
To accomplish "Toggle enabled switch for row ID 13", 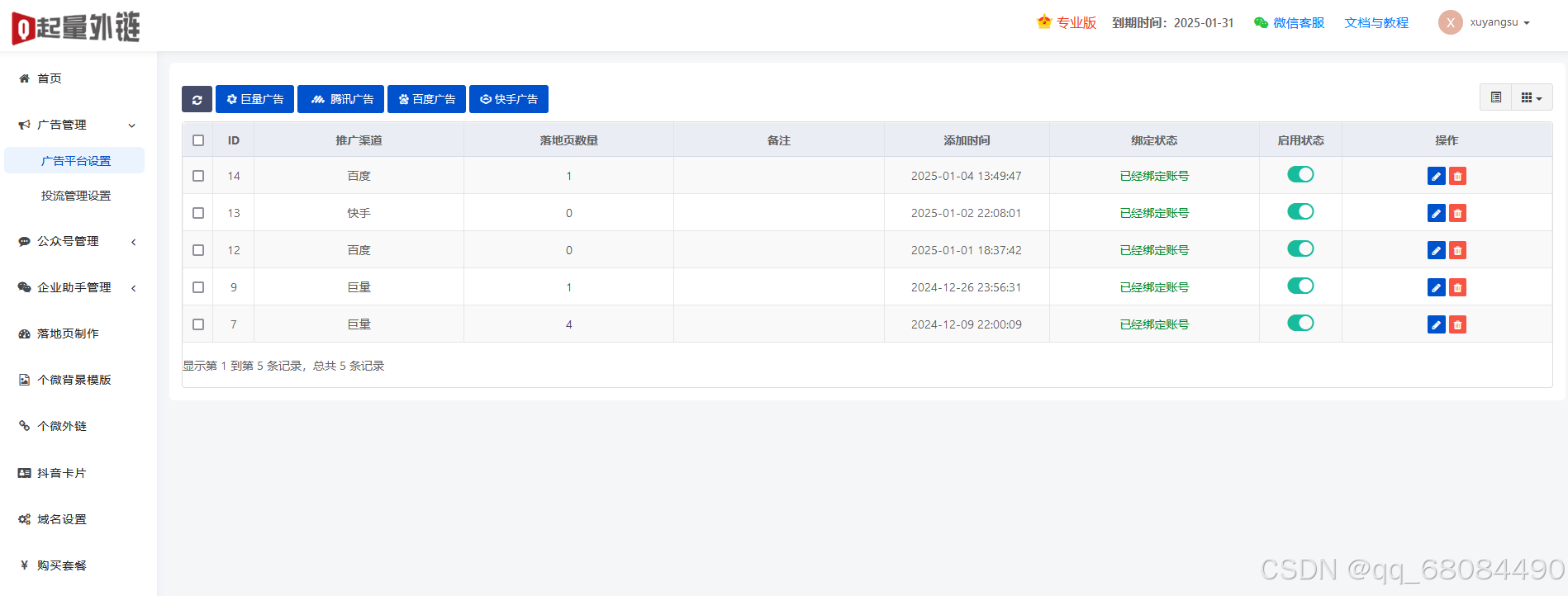I will point(1300,211).
